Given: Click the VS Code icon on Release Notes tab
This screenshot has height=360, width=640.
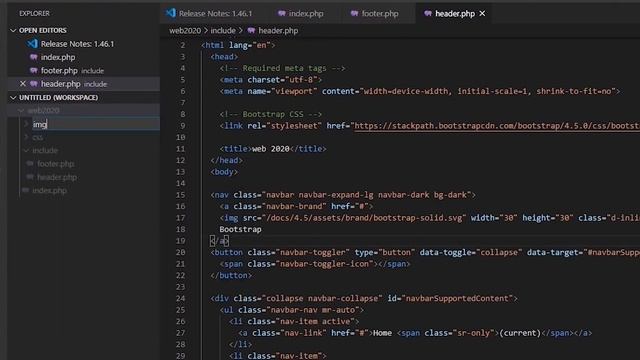Looking at the screenshot, I should [x=171, y=13].
